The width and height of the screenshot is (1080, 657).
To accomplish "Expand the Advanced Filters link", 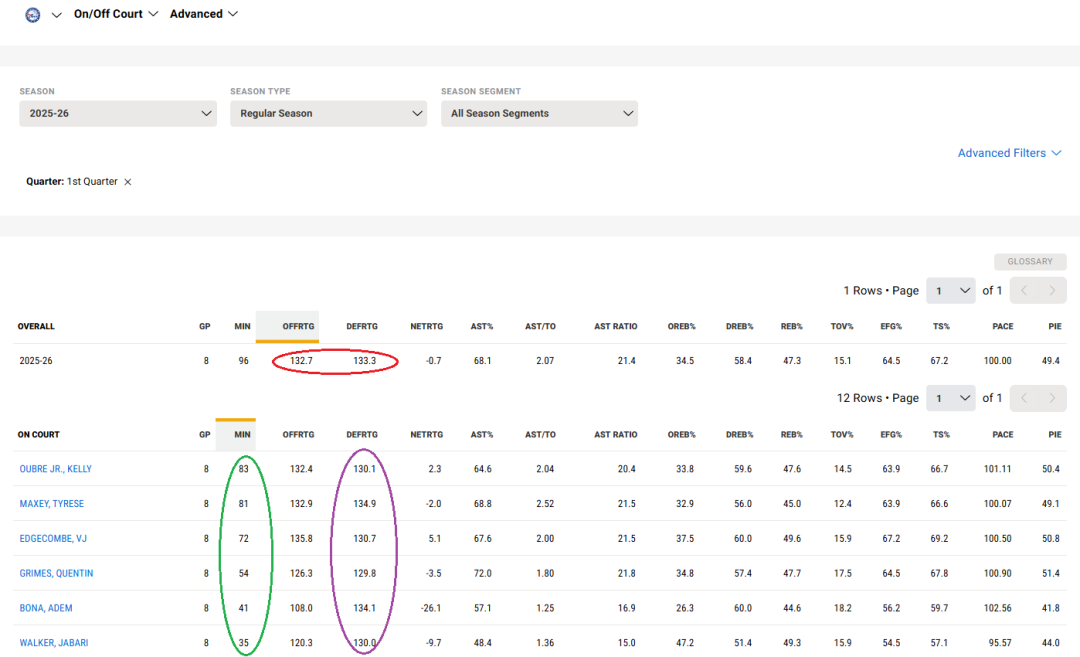I will click(x=1009, y=153).
